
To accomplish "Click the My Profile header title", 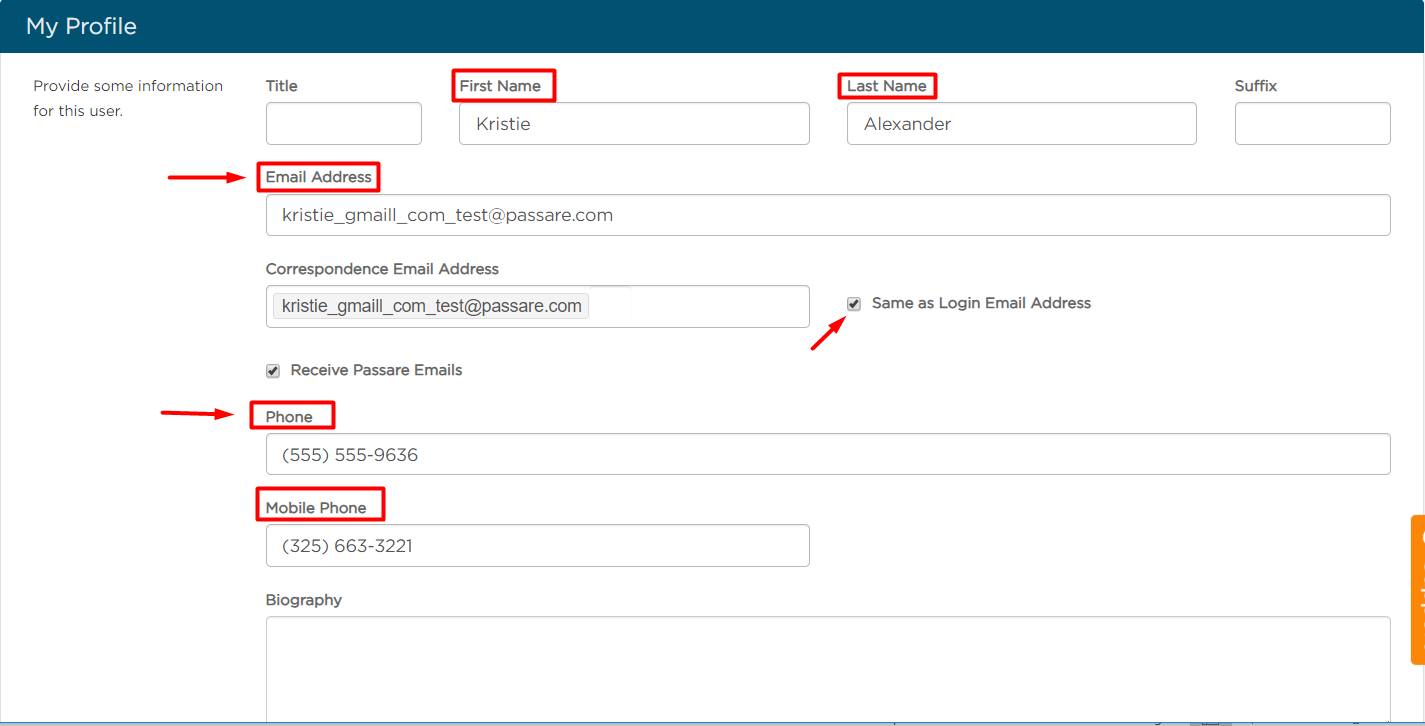I will click(x=81, y=26).
